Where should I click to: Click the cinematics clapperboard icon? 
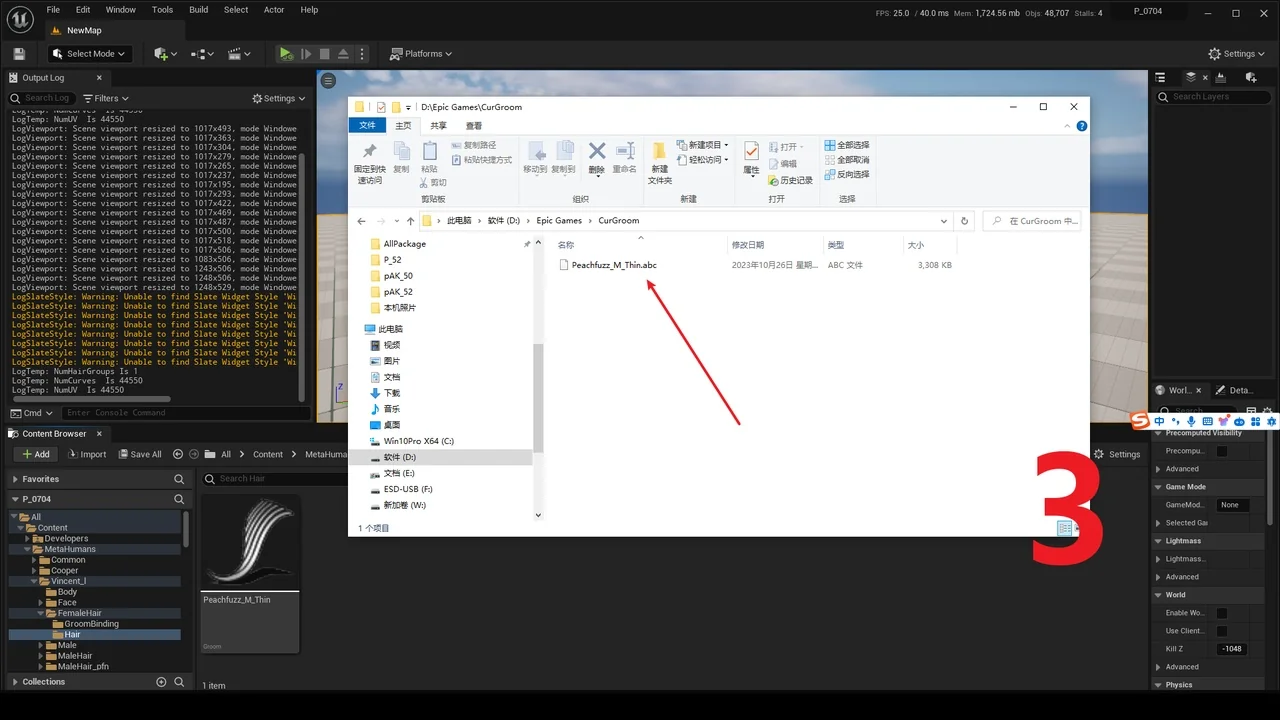point(236,54)
